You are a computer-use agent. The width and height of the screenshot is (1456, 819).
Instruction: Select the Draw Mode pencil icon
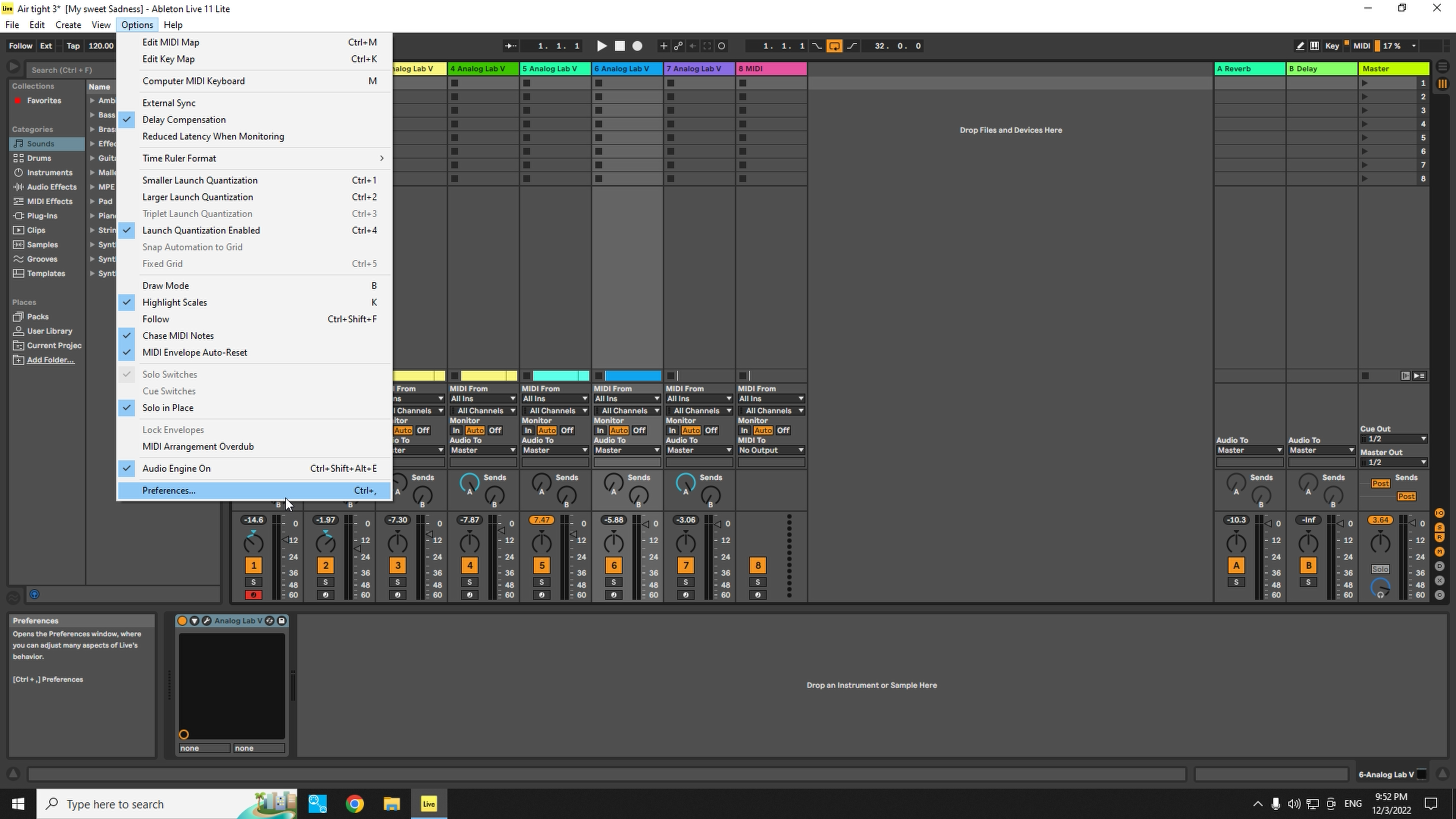tap(1299, 46)
